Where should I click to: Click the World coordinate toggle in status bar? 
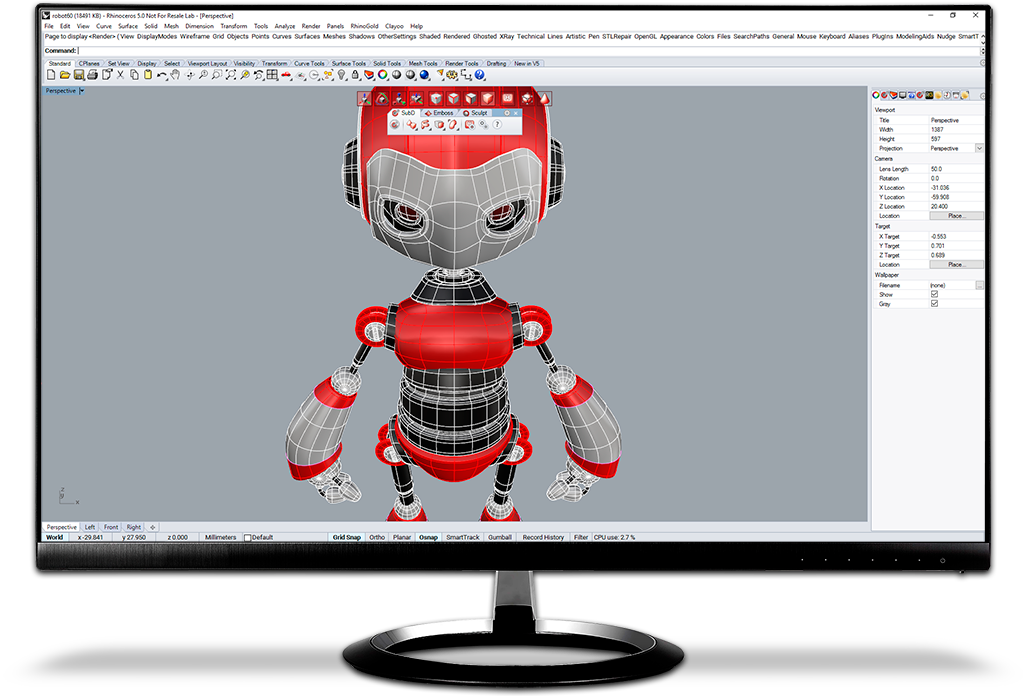(x=55, y=537)
